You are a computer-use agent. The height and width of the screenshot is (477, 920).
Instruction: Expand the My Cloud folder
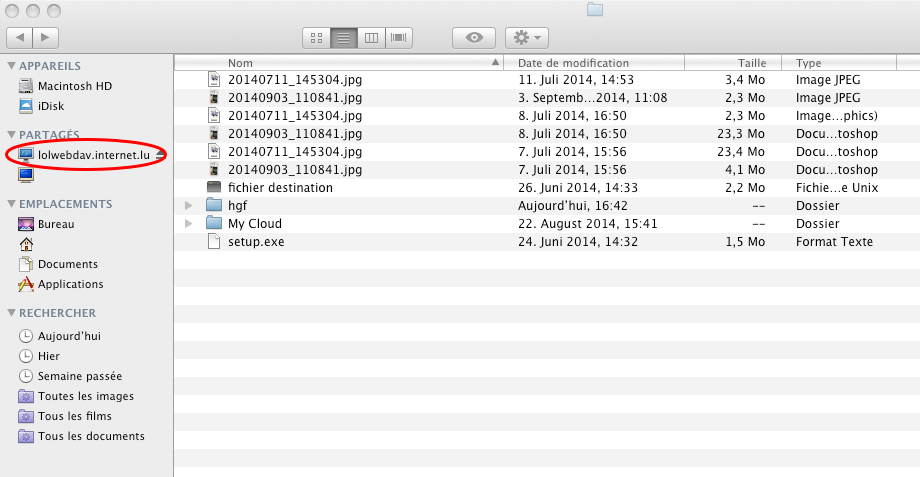pyautogui.click(x=188, y=224)
